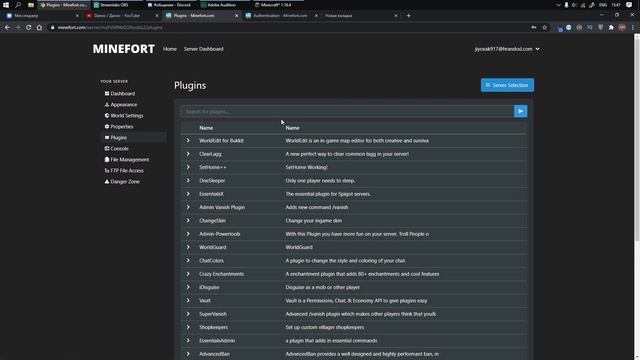Click the 'SetHome Working!' description text
This screenshot has width=640, height=360.
tap(307, 167)
